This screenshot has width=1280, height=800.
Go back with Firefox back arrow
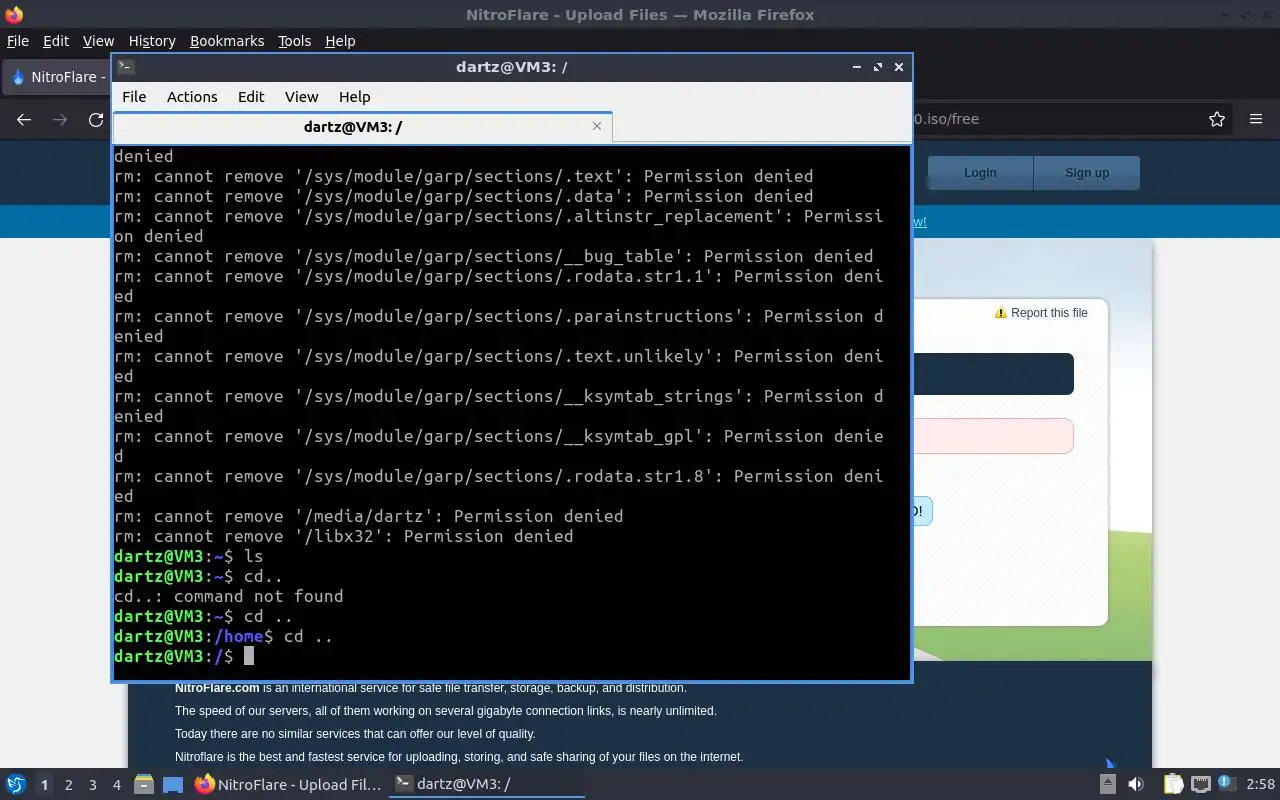pos(24,119)
